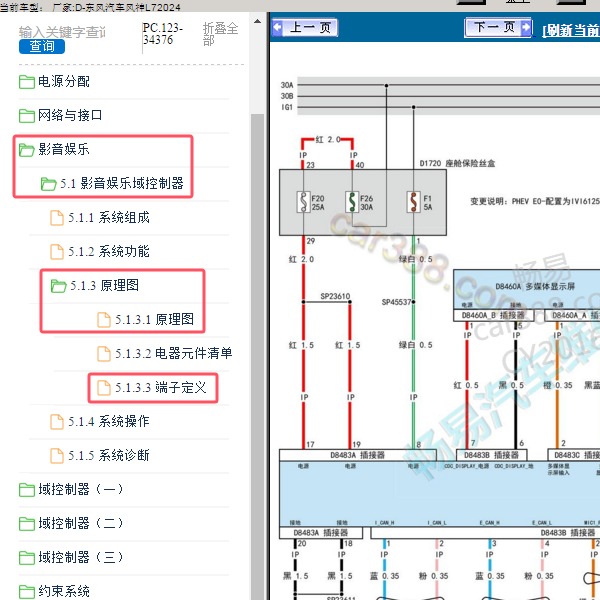Click the right arrow icon on 下一页
The height and width of the screenshot is (600, 600).
[x=526, y=27]
